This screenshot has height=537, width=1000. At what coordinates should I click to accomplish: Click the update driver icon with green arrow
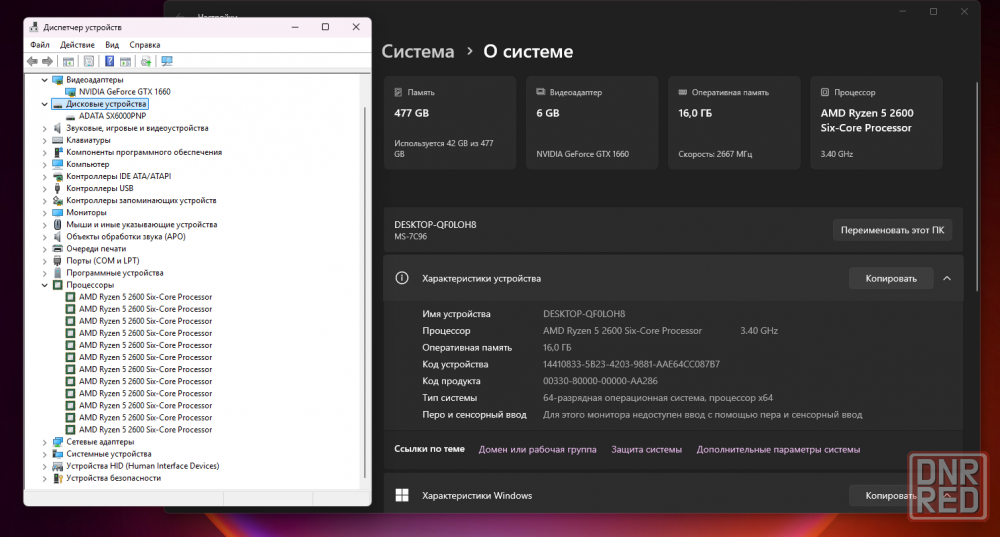click(x=146, y=61)
